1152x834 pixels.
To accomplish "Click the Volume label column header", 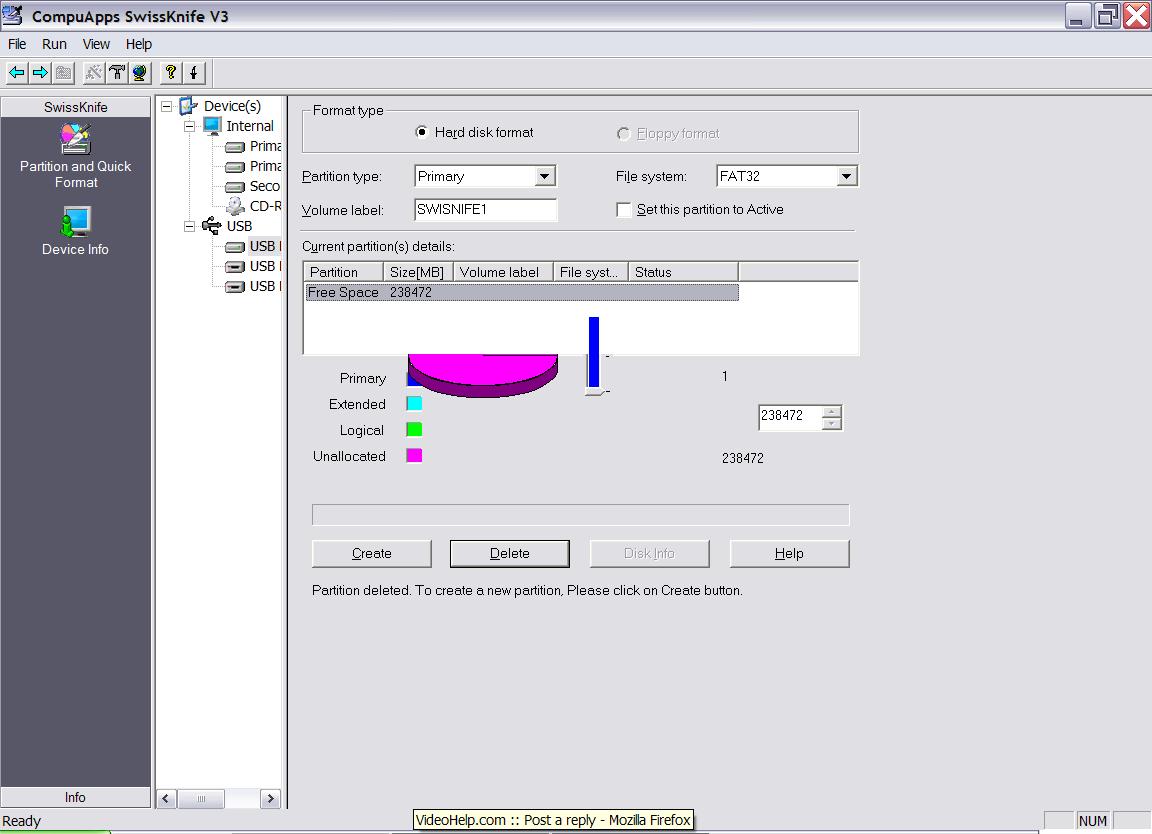I will 503,272.
